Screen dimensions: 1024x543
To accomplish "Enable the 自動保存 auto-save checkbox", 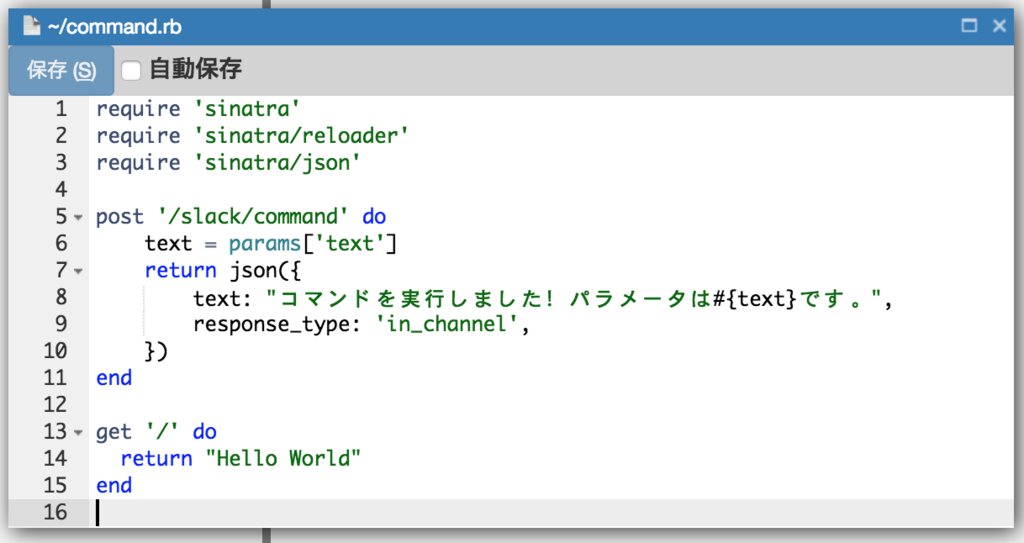I will coord(131,71).
